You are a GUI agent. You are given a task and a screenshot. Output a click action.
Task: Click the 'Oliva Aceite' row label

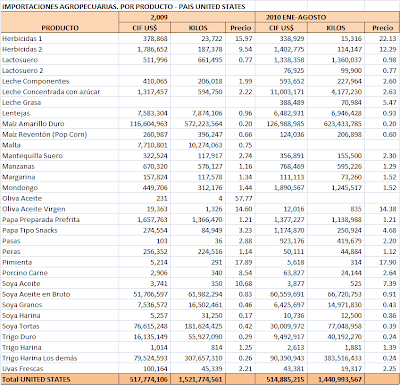[x=60, y=198]
